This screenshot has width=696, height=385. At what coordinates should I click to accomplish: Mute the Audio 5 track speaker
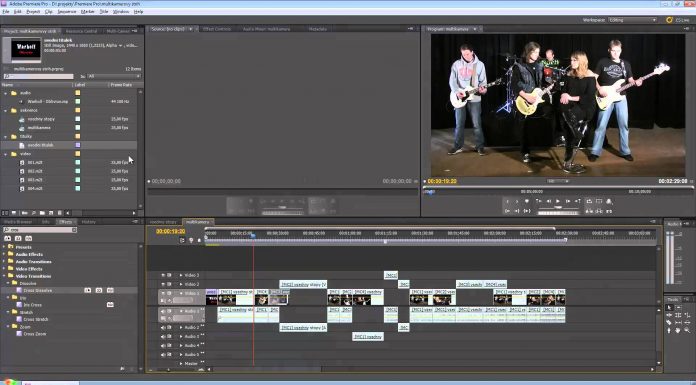(163, 354)
